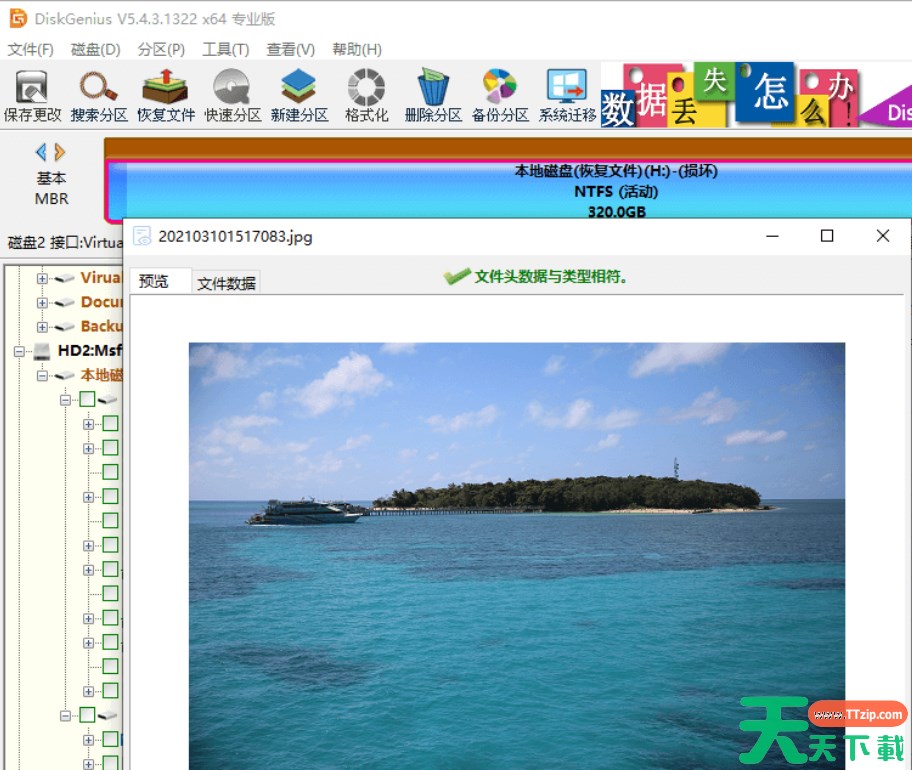This screenshot has height=770, width=912.
Task: Click the 格式化 format icon
Action: (366, 95)
